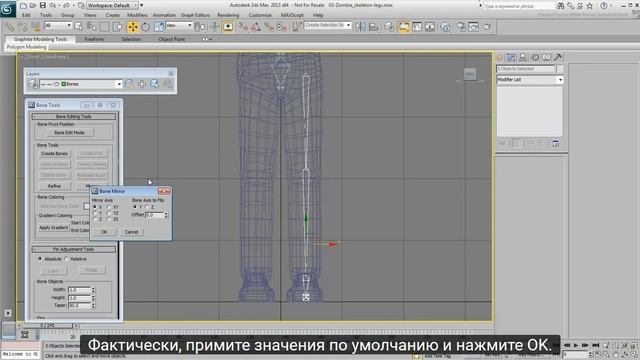This screenshot has width=640, height=360.
Task: Open the Animation menu
Action: click(x=164, y=15)
